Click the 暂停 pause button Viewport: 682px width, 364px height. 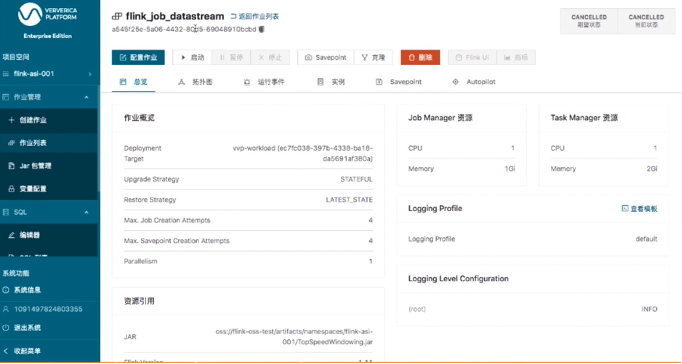coord(231,57)
